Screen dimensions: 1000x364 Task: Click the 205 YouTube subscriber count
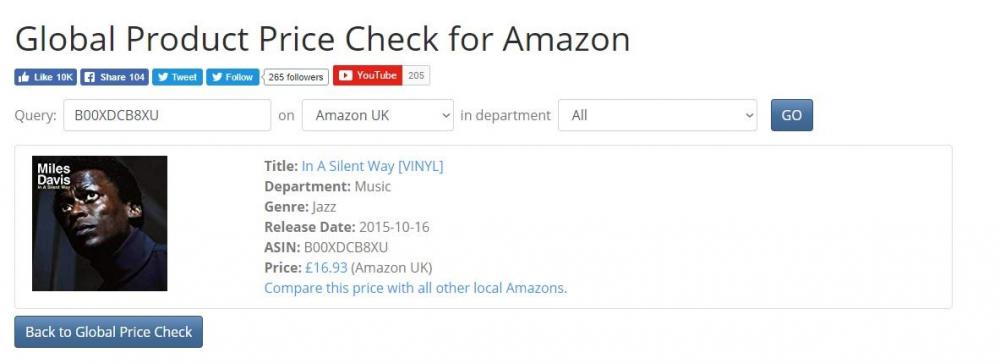click(x=416, y=75)
